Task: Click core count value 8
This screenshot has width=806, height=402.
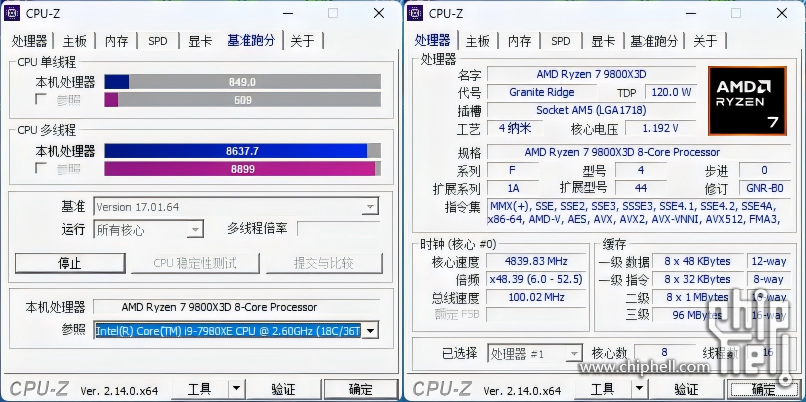Action: point(664,352)
